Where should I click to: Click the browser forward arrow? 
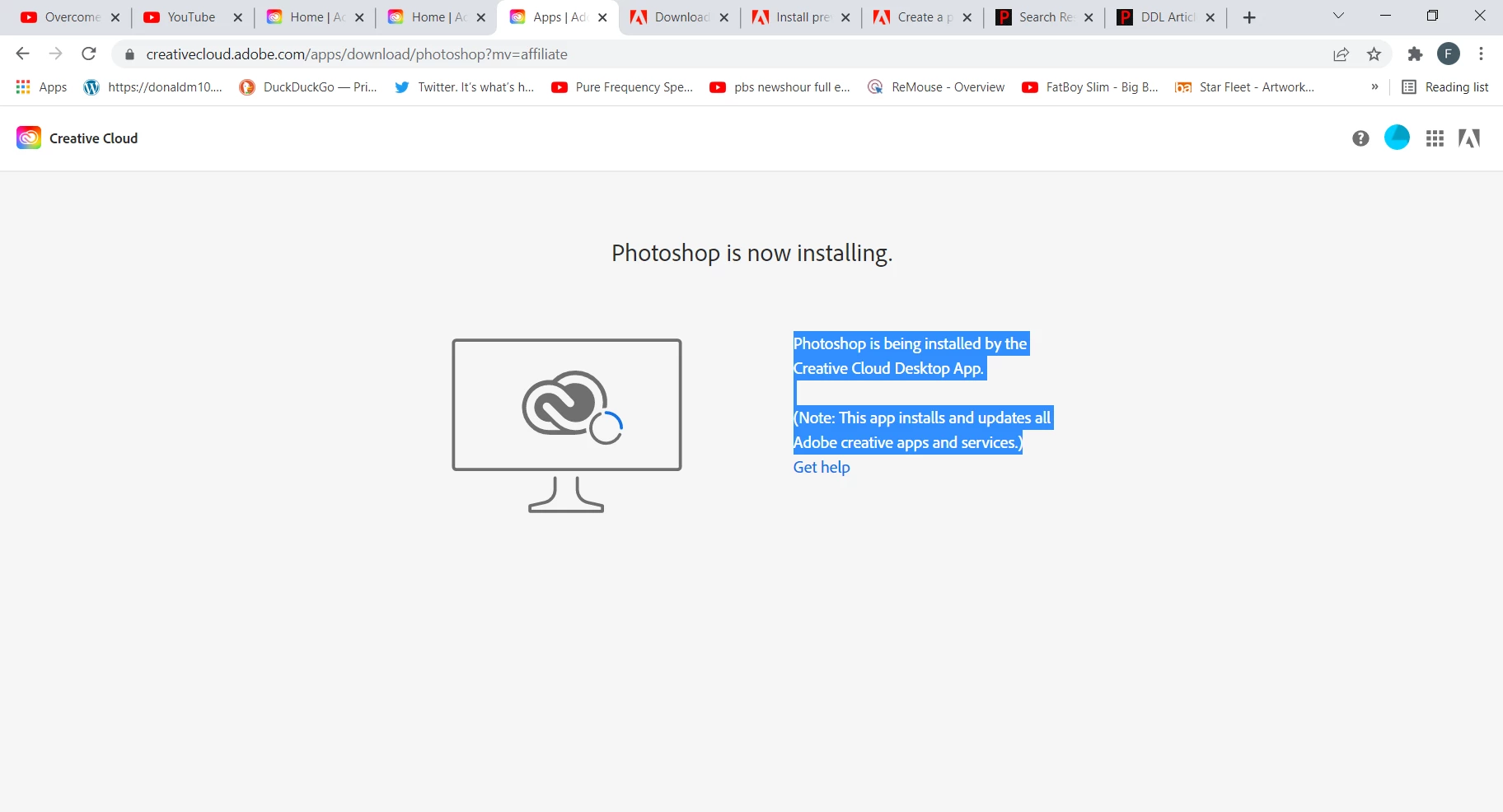click(x=55, y=54)
